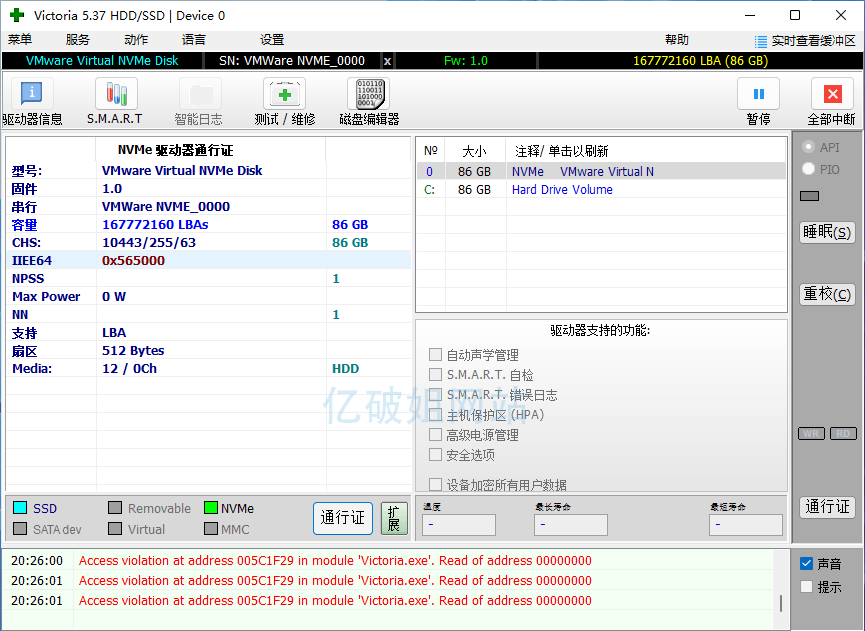Open the 语言 language menu
Viewport: 865px width, 631px height.
pos(194,40)
